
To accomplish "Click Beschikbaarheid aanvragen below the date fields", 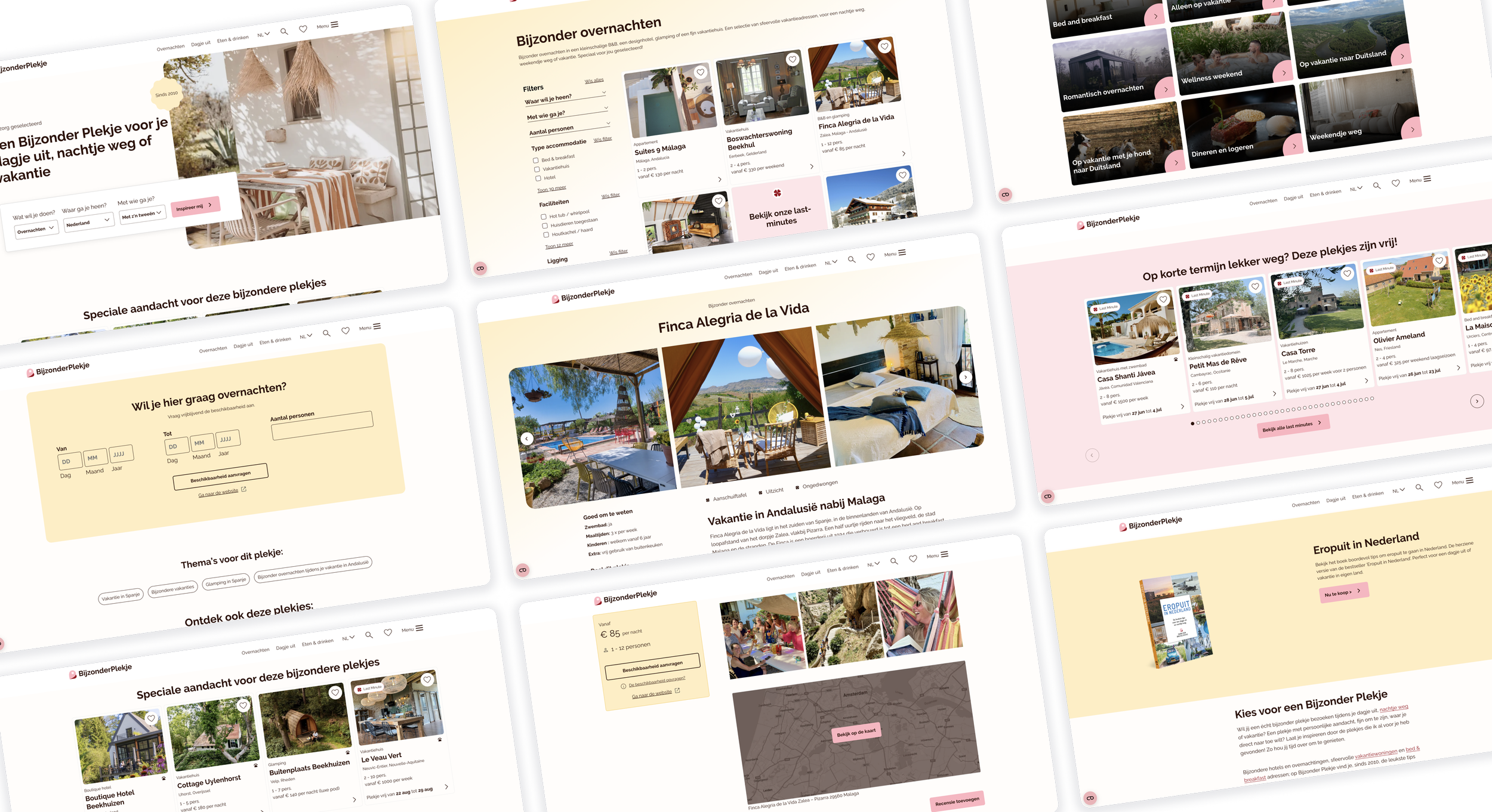I will tap(220, 476).
